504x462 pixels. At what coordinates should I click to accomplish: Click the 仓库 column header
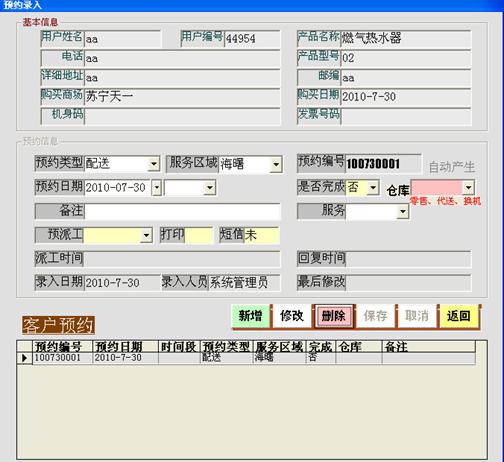click(359, 347)
